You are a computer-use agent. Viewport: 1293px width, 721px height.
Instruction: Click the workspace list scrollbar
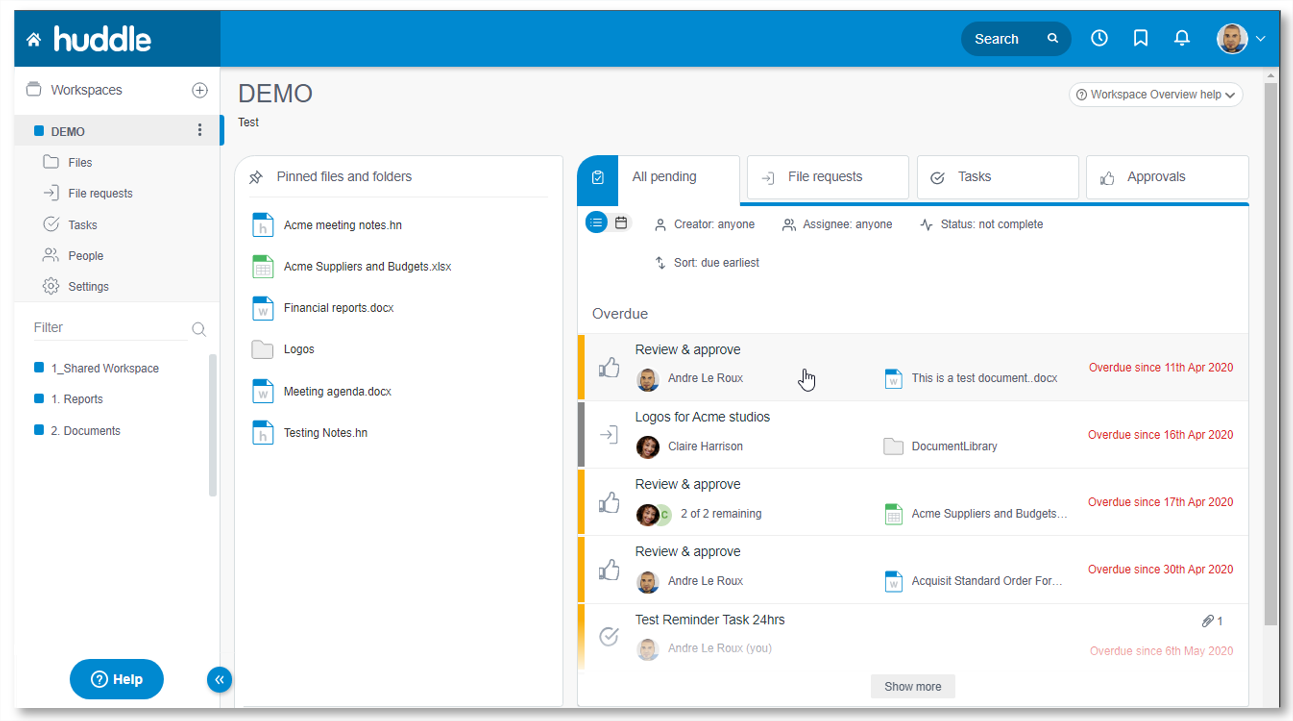coord(212,425)
